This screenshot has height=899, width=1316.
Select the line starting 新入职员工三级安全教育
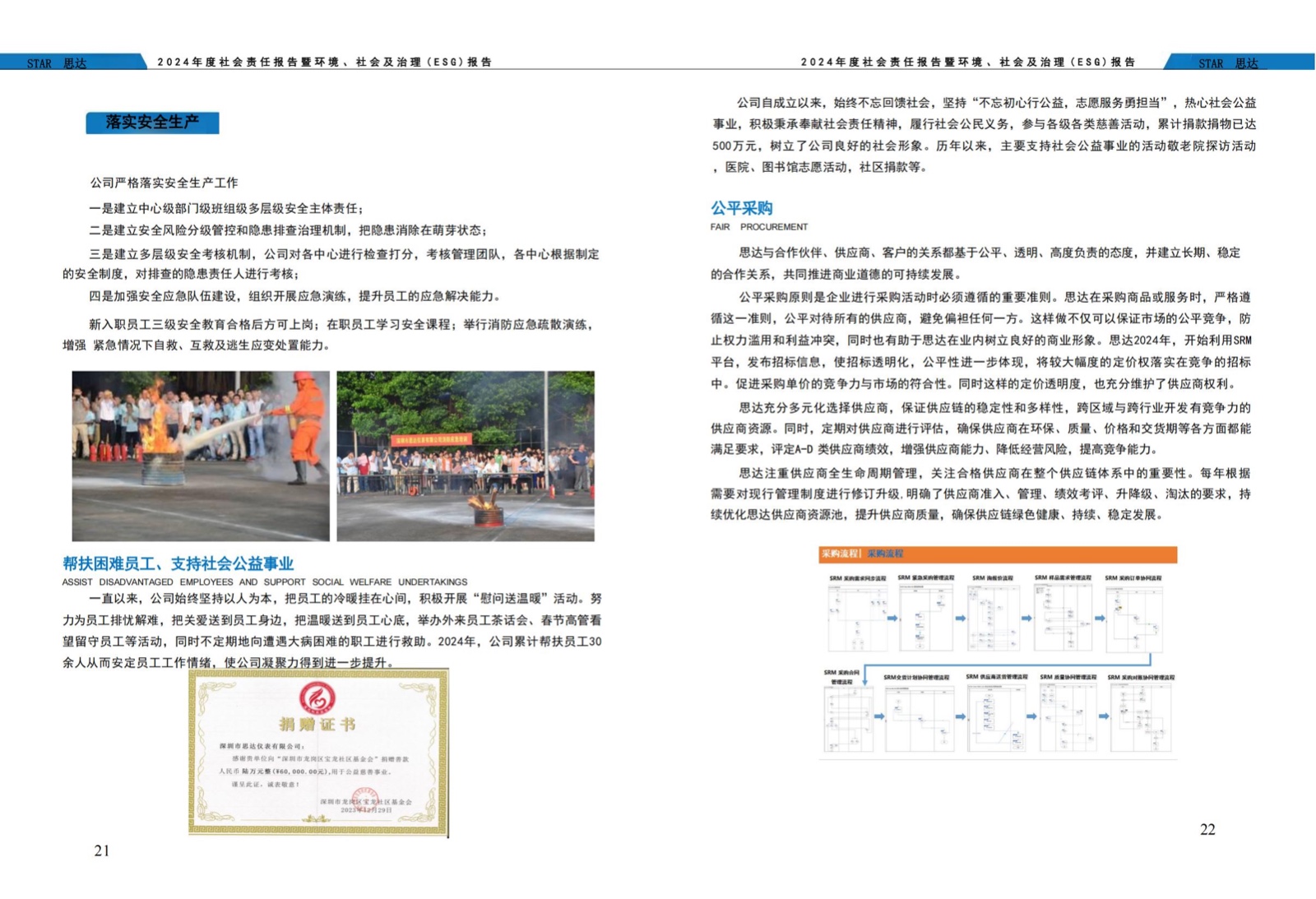pos(341,325)
